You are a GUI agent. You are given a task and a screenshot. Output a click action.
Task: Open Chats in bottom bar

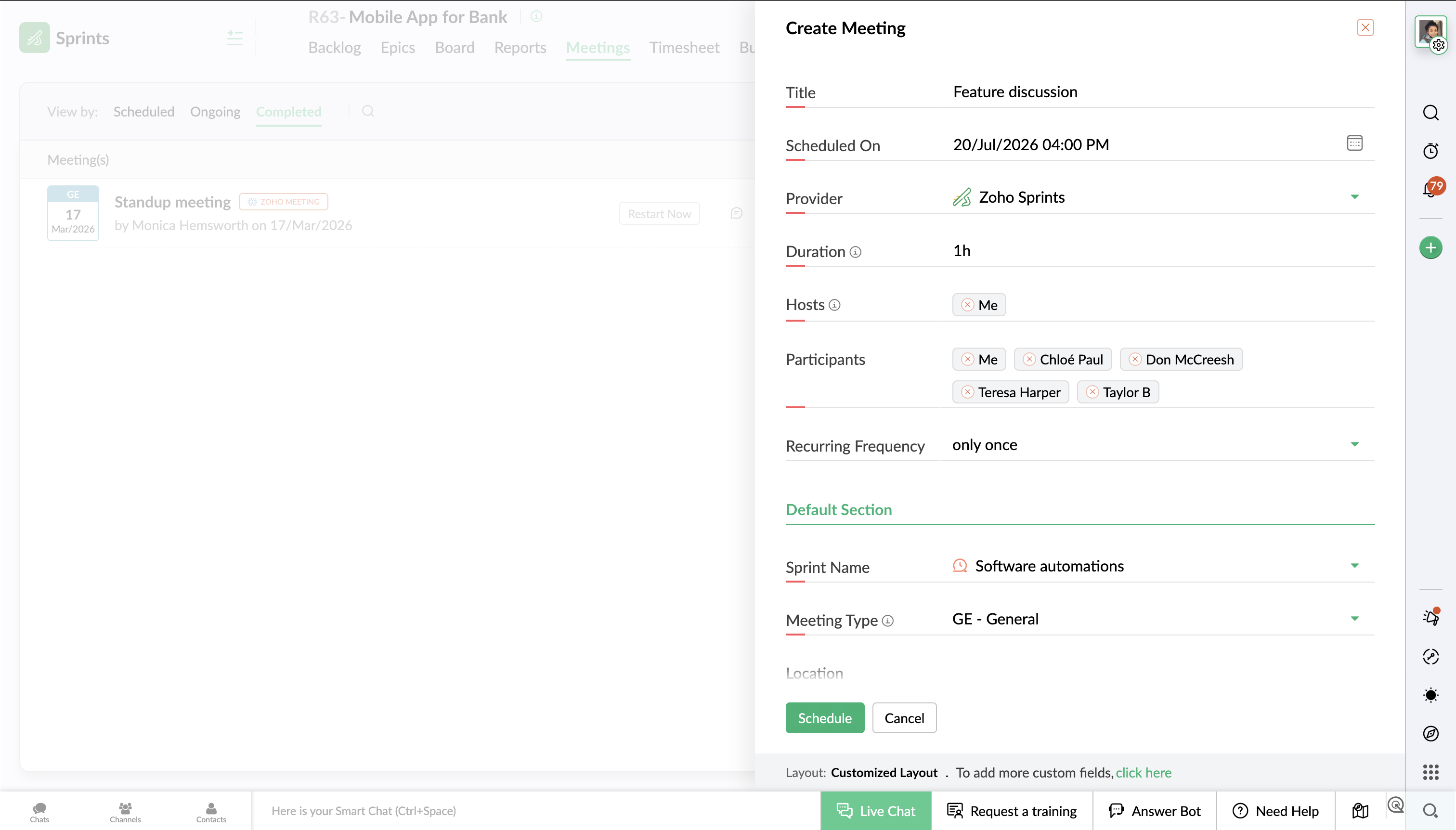[x=39, y=812]
